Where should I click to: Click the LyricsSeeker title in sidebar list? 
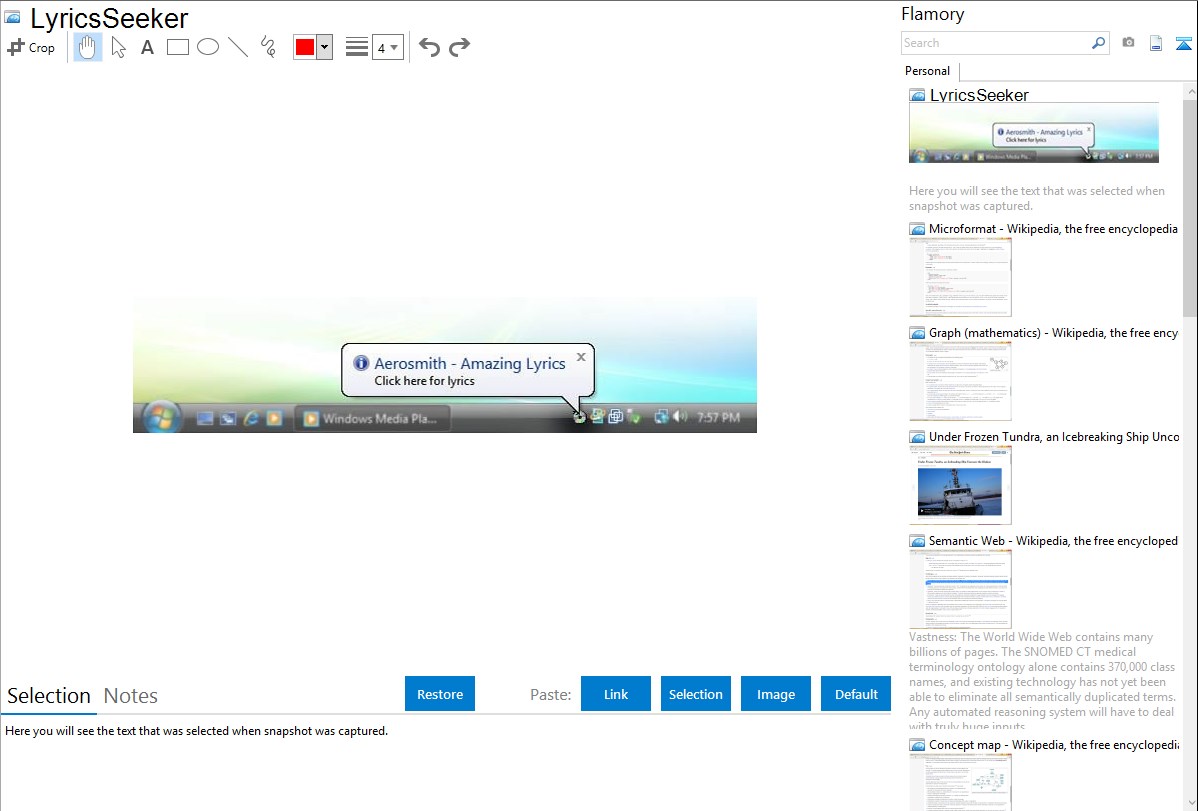pos(979,95)
